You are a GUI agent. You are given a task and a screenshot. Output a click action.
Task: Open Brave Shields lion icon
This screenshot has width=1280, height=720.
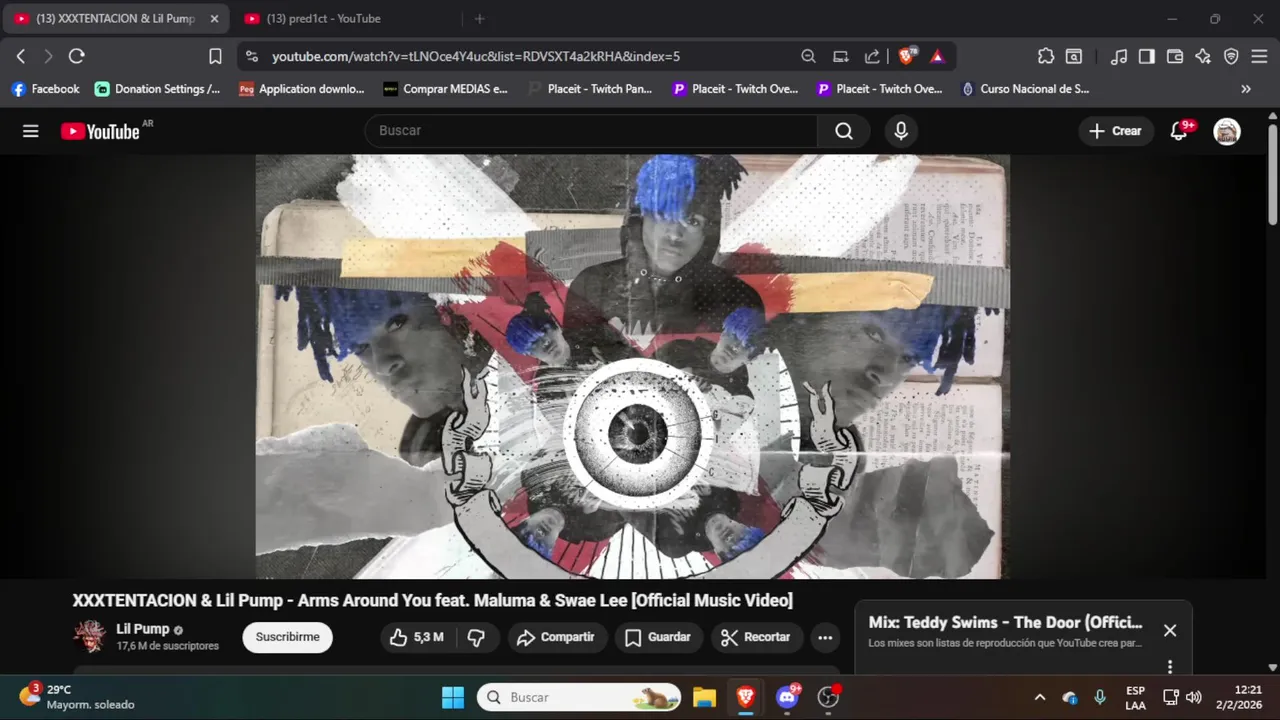click(907, 56)
